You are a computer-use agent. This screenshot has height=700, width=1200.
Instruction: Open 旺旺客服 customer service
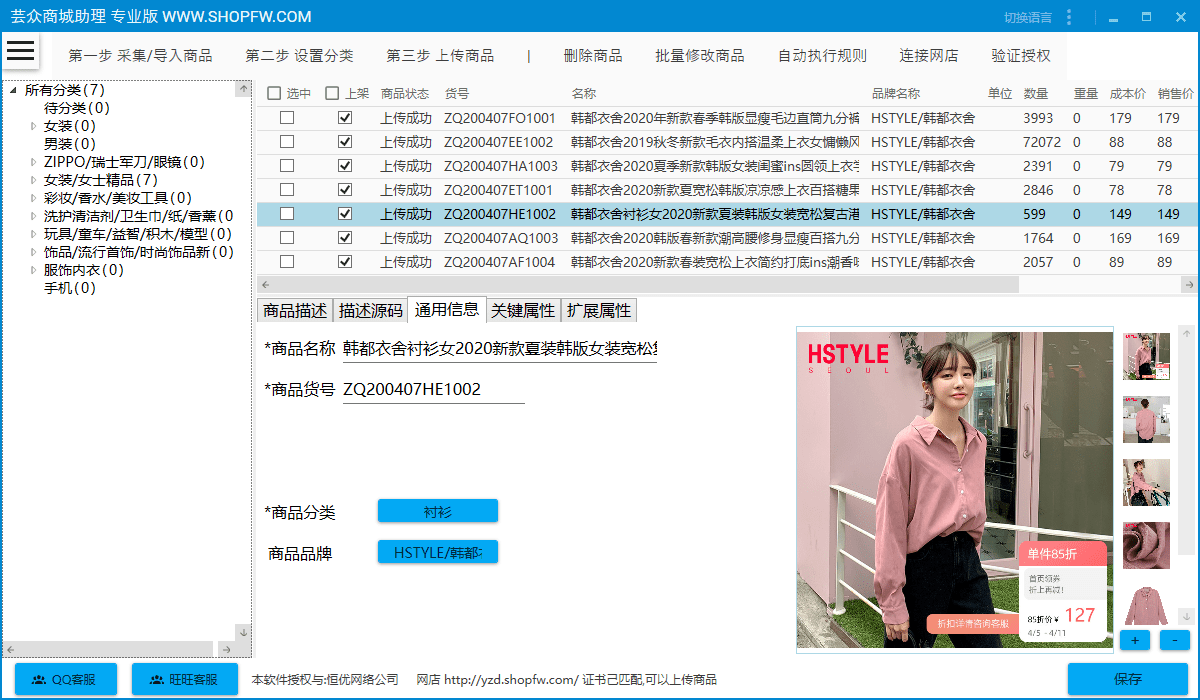pyautogui.click(x=185, y=679)
